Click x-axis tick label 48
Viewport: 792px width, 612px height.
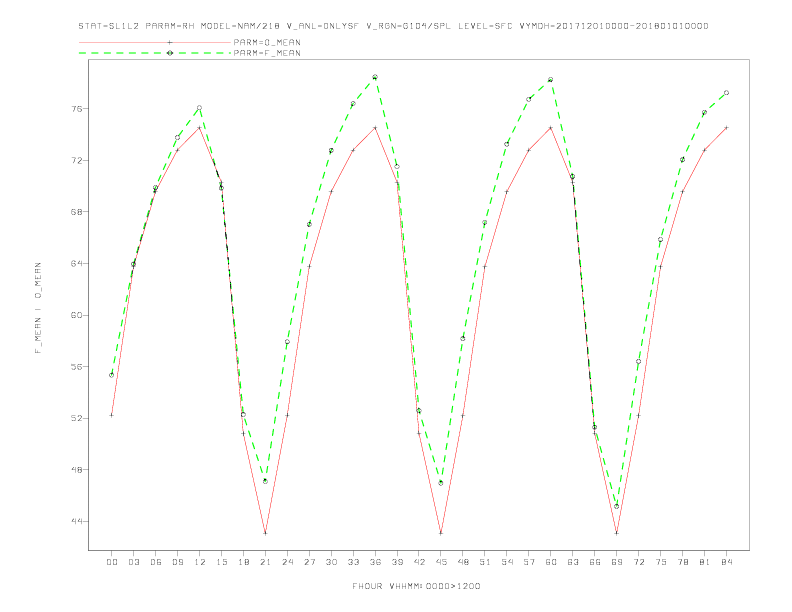(x=463, y=562)
